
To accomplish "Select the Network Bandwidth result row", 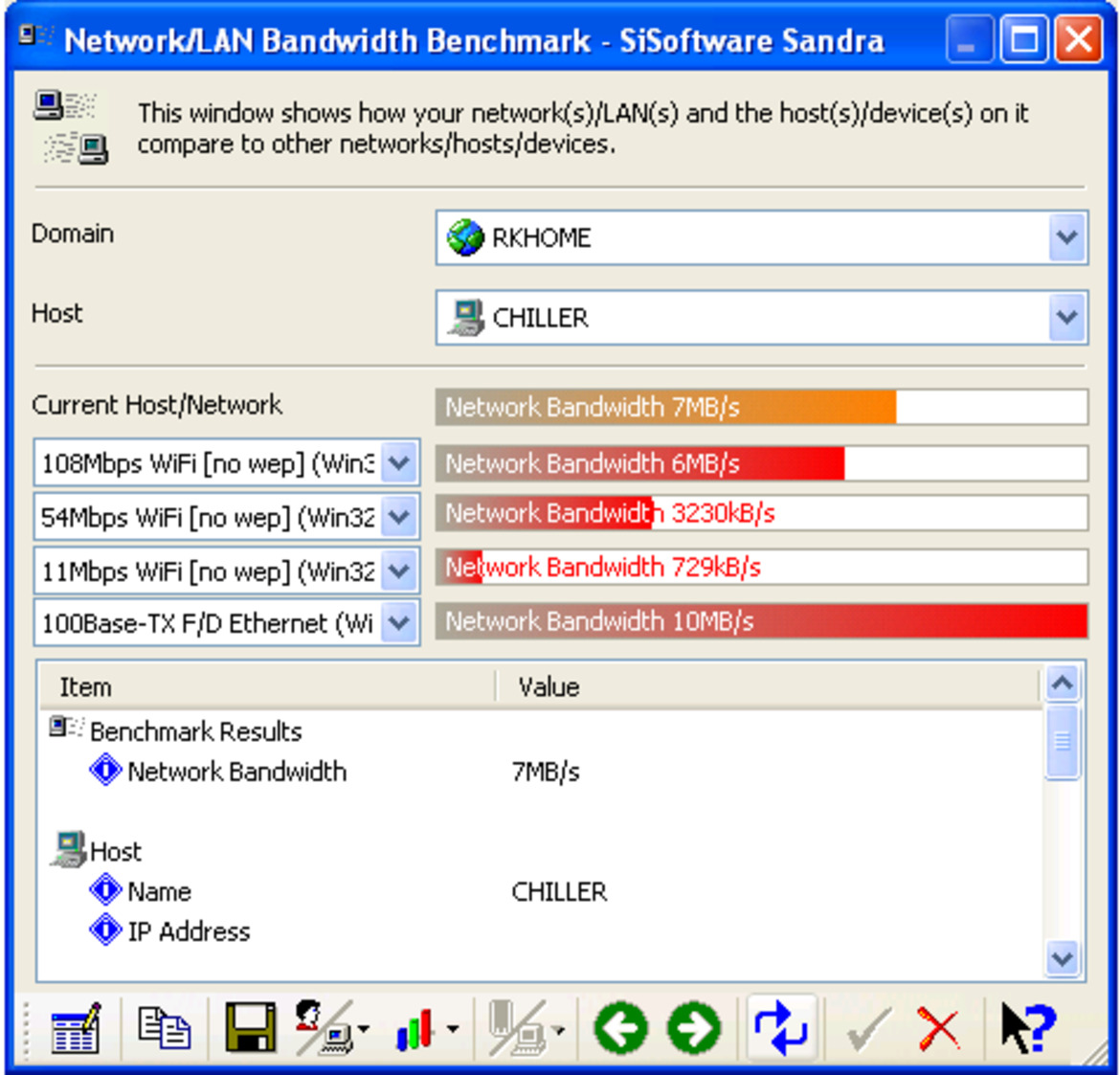I will [541, 771].
